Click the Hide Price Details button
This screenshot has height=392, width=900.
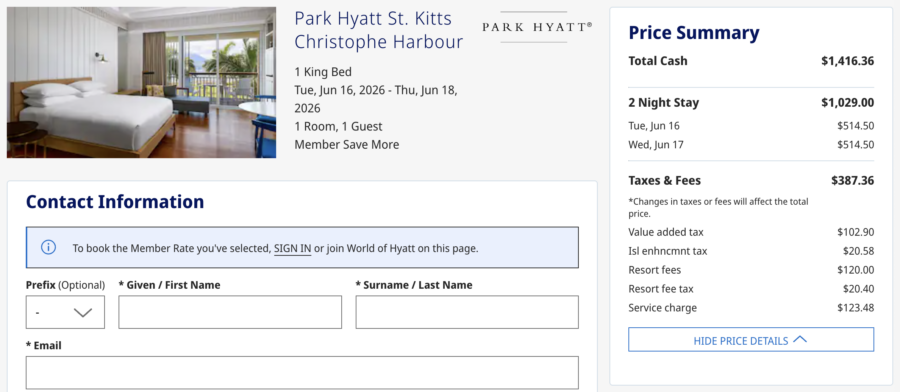(x=751, y=340)
